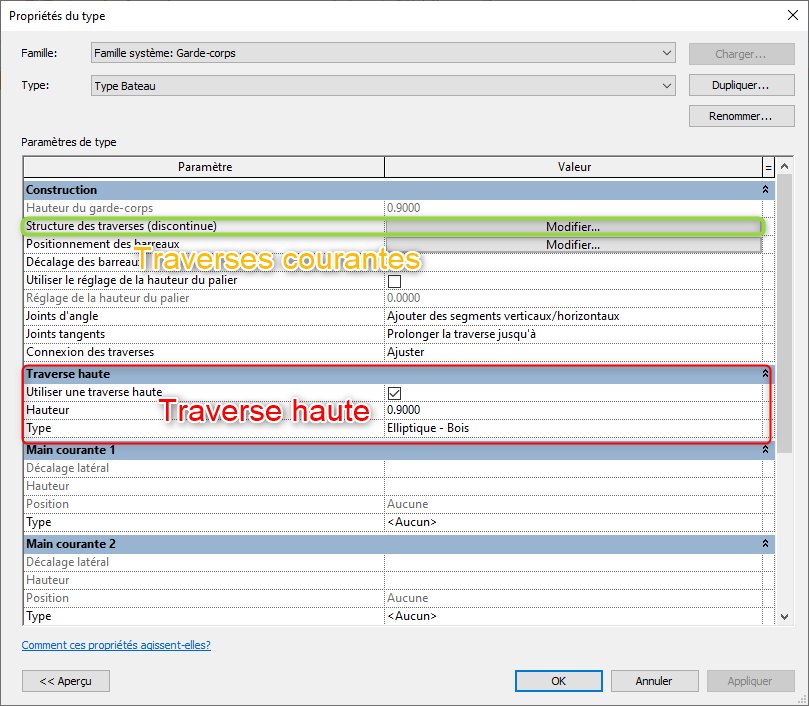Image resolution: width=809 pixels, height=706 pixels.
Task: Collapse the Construction section
Action: click(766, 190)
